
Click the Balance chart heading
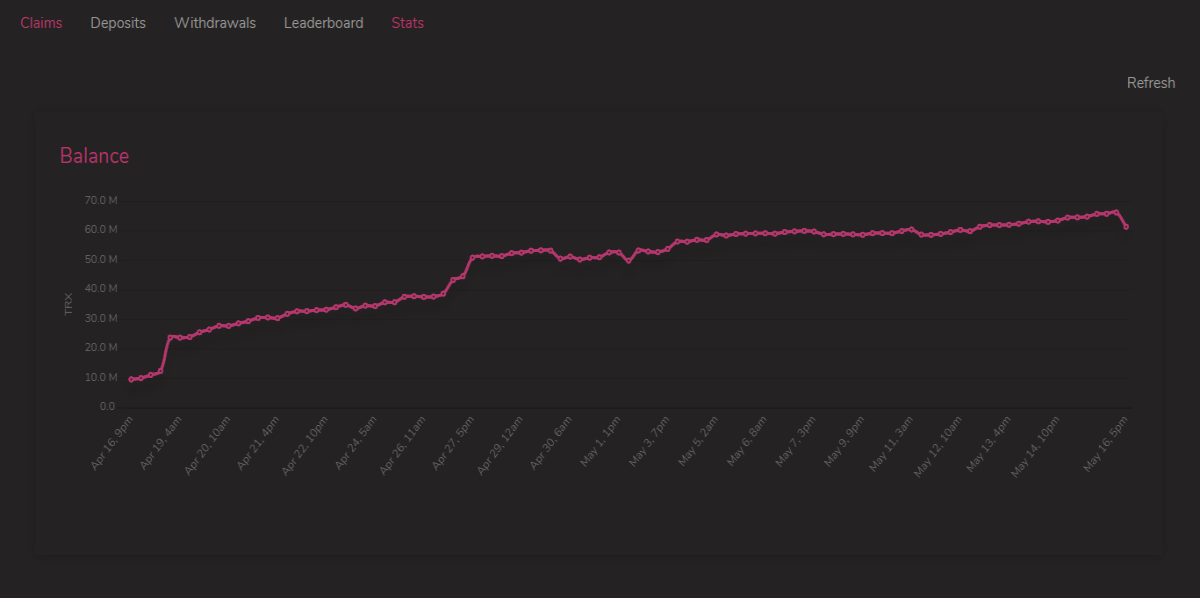click(x=94, y=156)
